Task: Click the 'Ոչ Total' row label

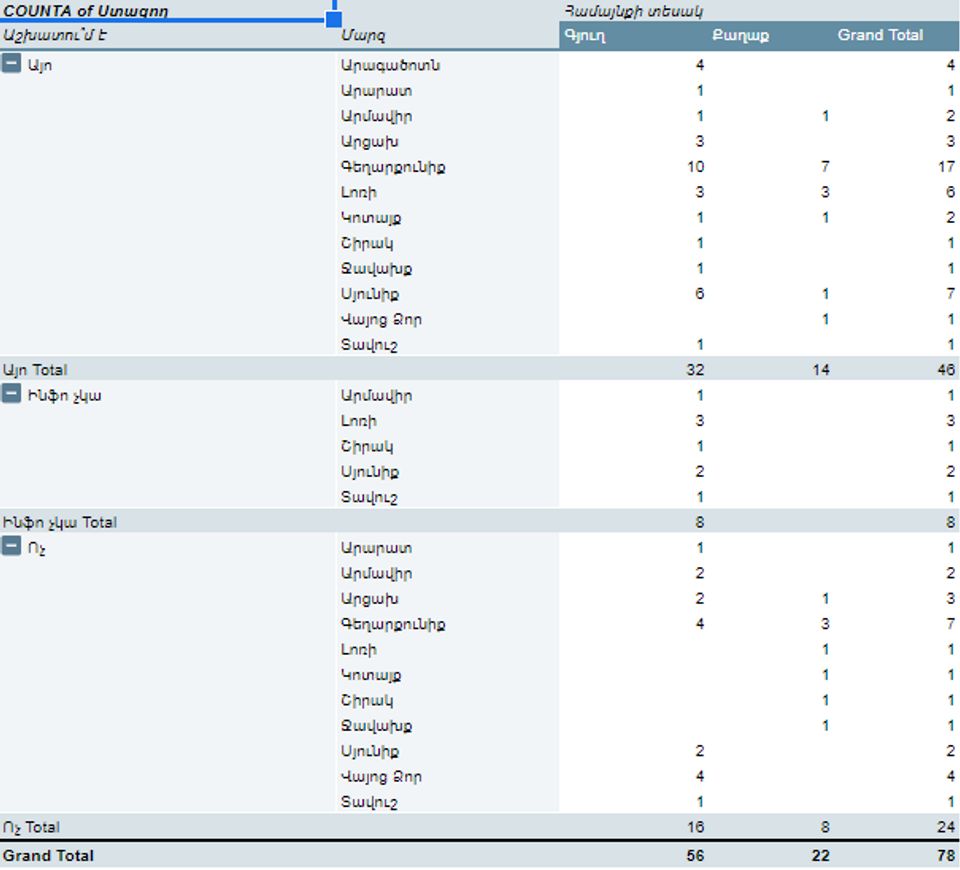Action: (x=31, y=828)
